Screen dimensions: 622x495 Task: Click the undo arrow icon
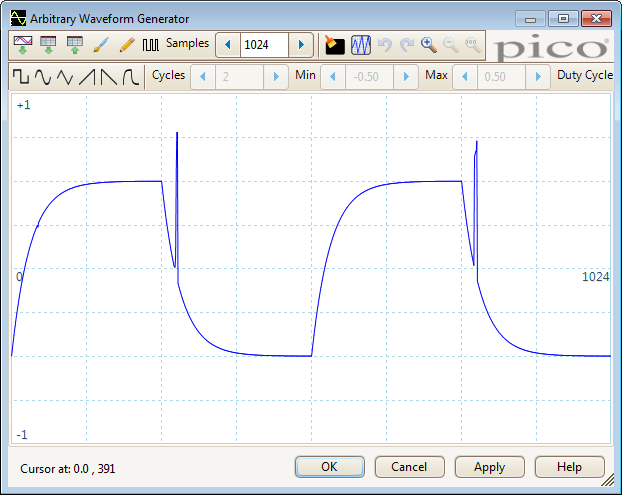pos(385,45)
